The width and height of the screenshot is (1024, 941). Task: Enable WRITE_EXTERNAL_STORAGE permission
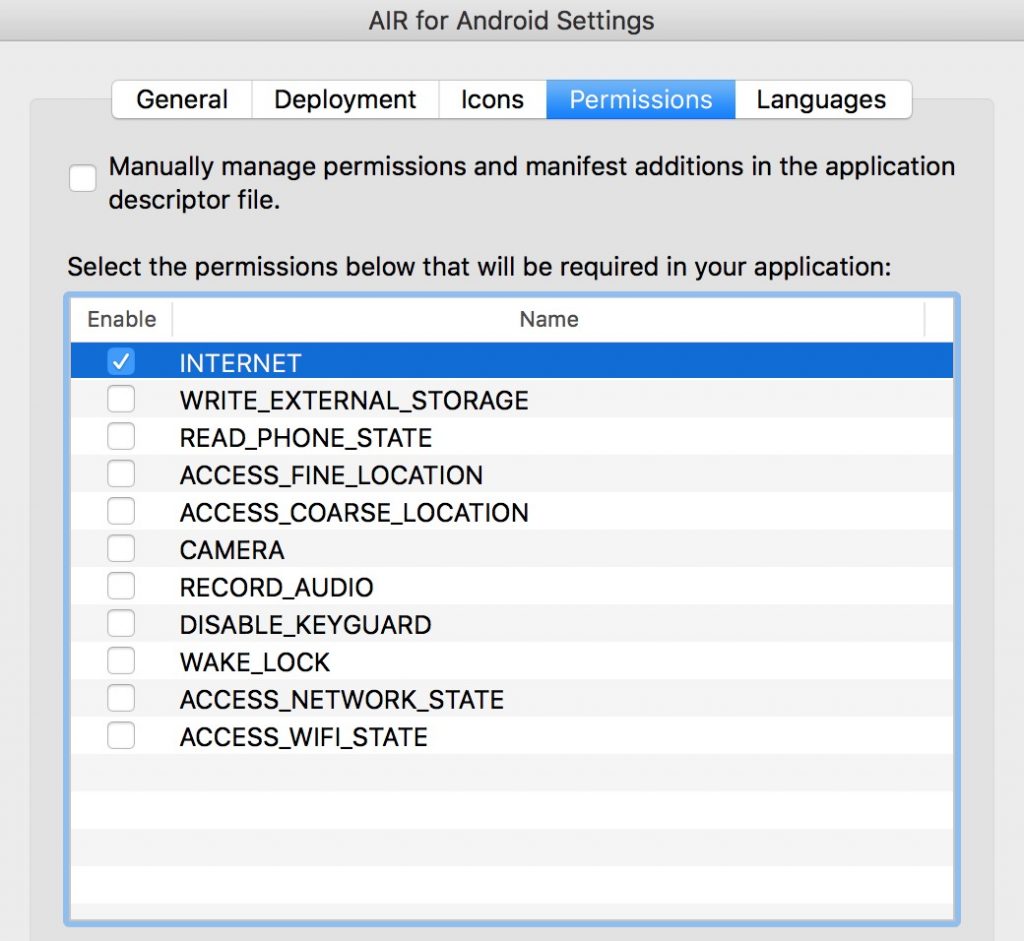coord(121,398)
